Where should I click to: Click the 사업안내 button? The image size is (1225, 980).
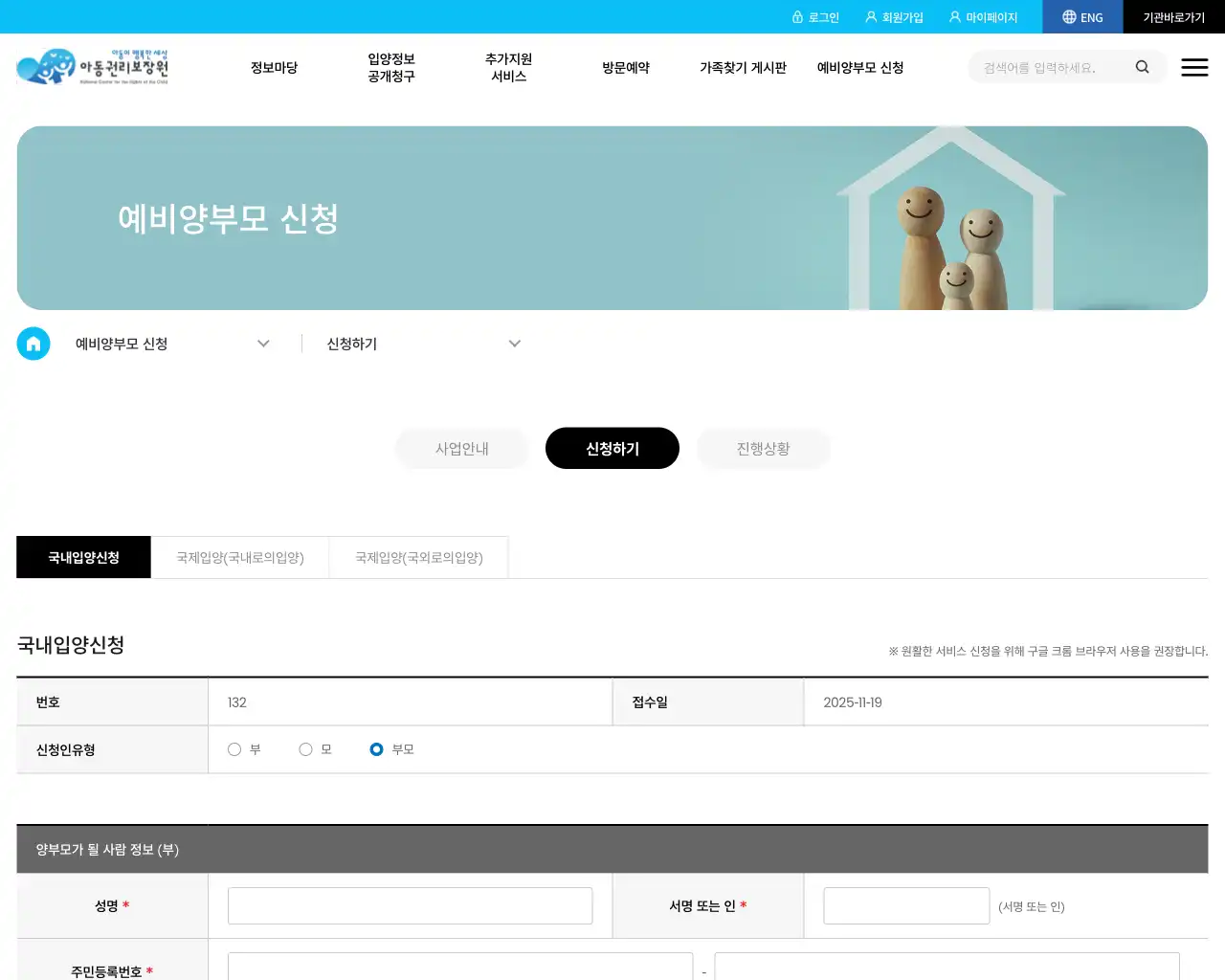pos(461,448)
